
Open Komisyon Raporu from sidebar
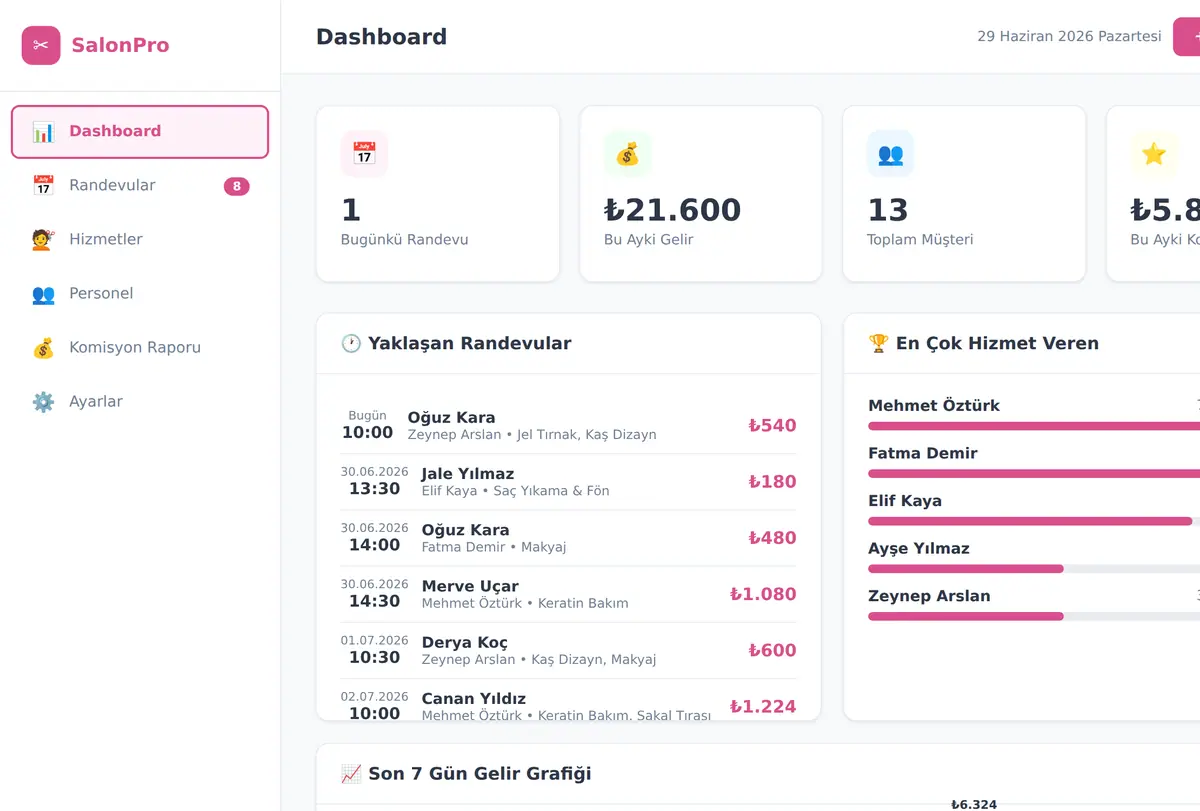point(140,348)
